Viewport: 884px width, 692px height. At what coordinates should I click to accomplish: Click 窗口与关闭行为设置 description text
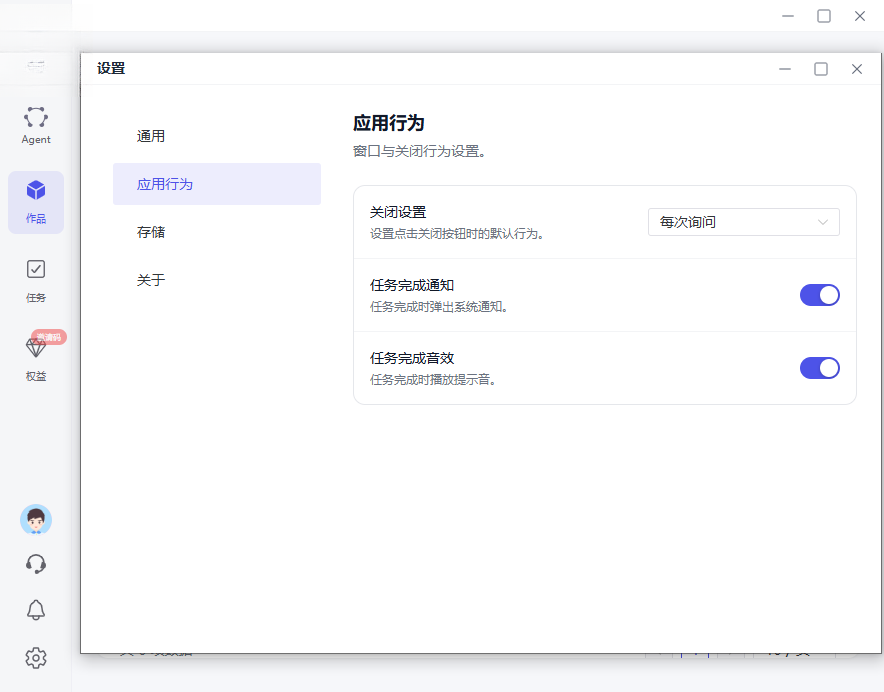[x=419, y=151]
